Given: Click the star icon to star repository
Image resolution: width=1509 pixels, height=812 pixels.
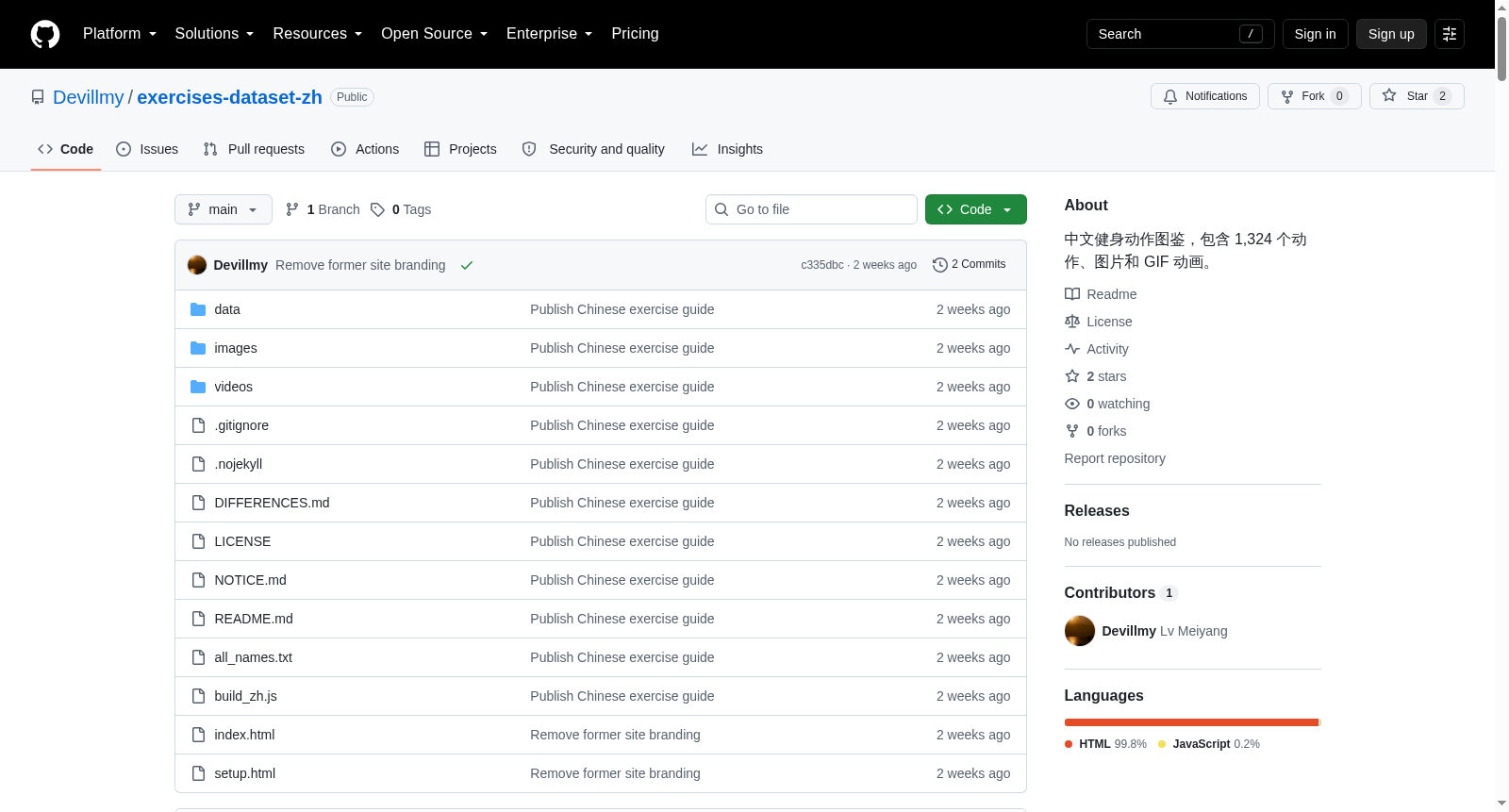Looking at the screenshot, I should 1389,96.
